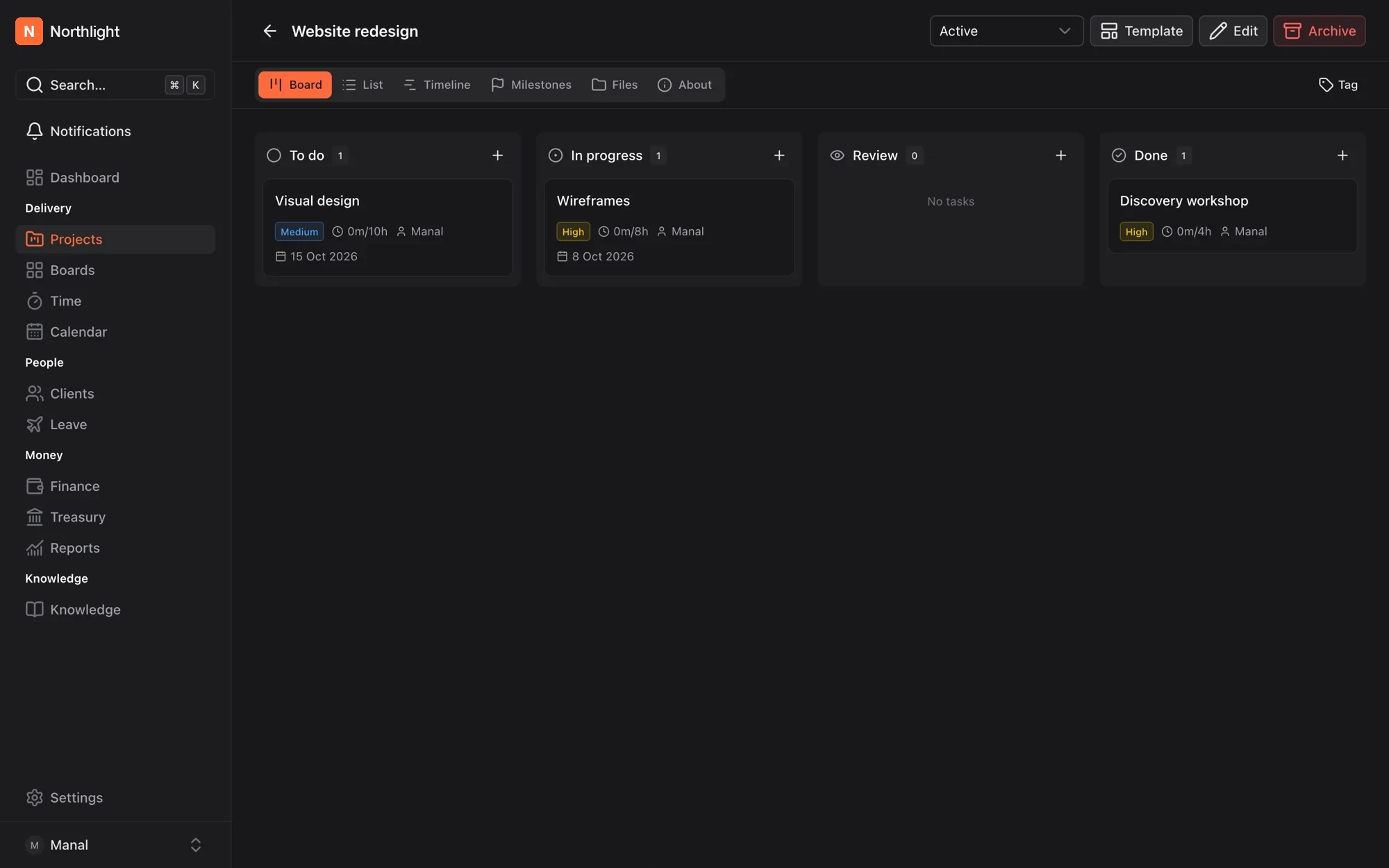Switch to the Timeline tab

(x=437, y=85)
